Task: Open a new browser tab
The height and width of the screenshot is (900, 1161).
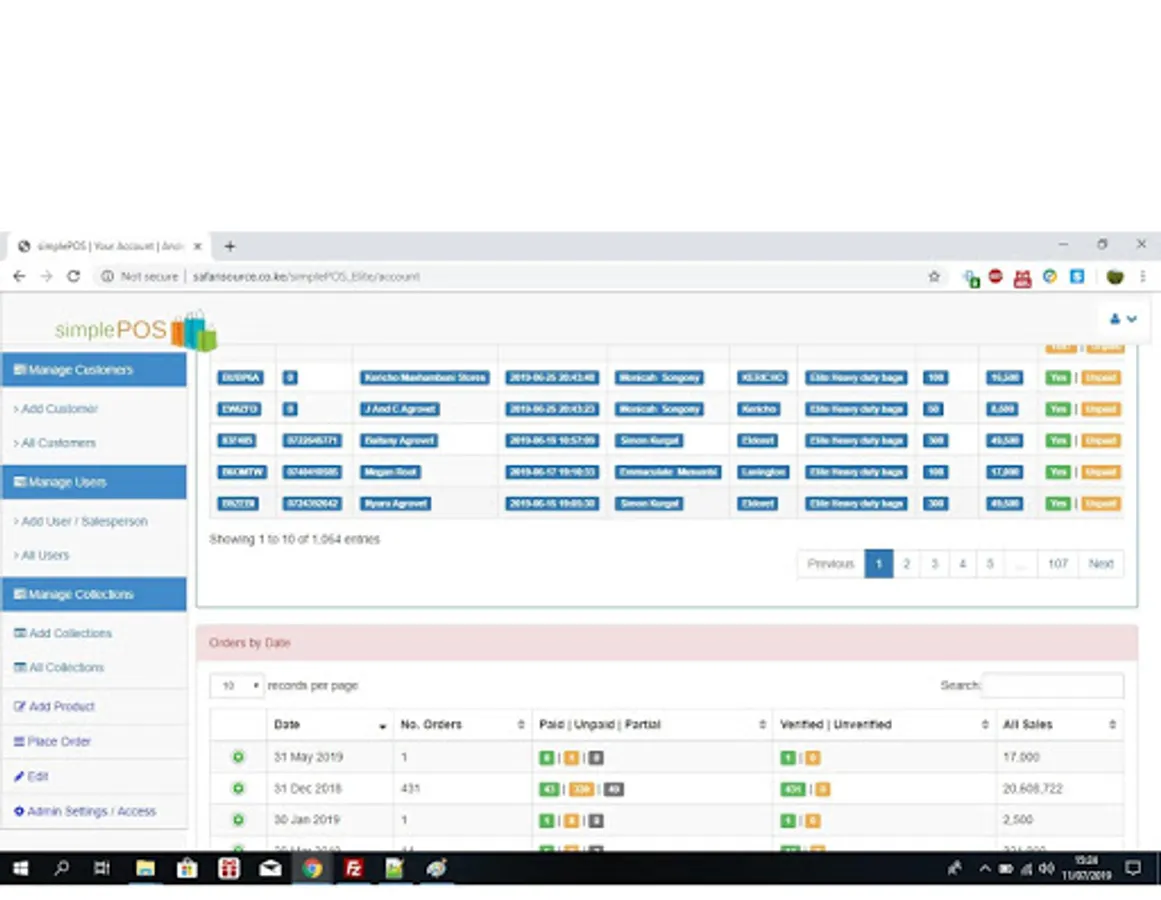Action: (230, 246)
